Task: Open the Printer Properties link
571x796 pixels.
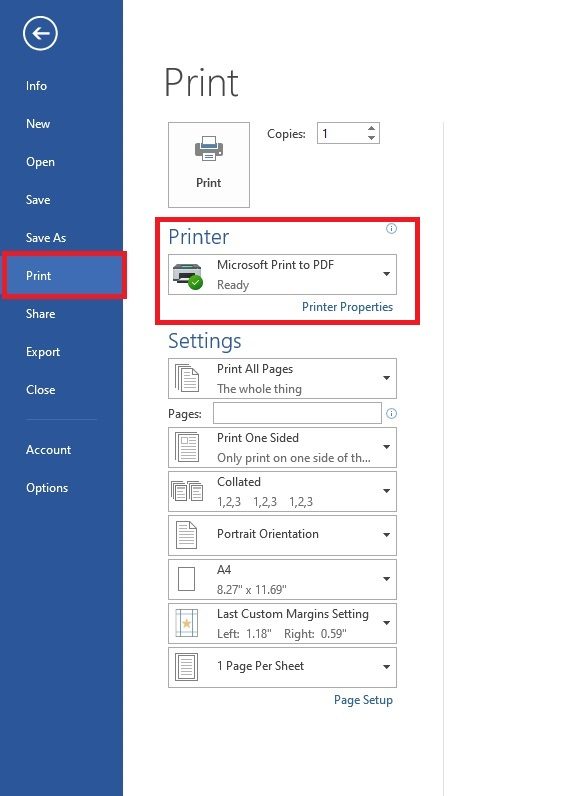Action: click(x=347, y=307)
